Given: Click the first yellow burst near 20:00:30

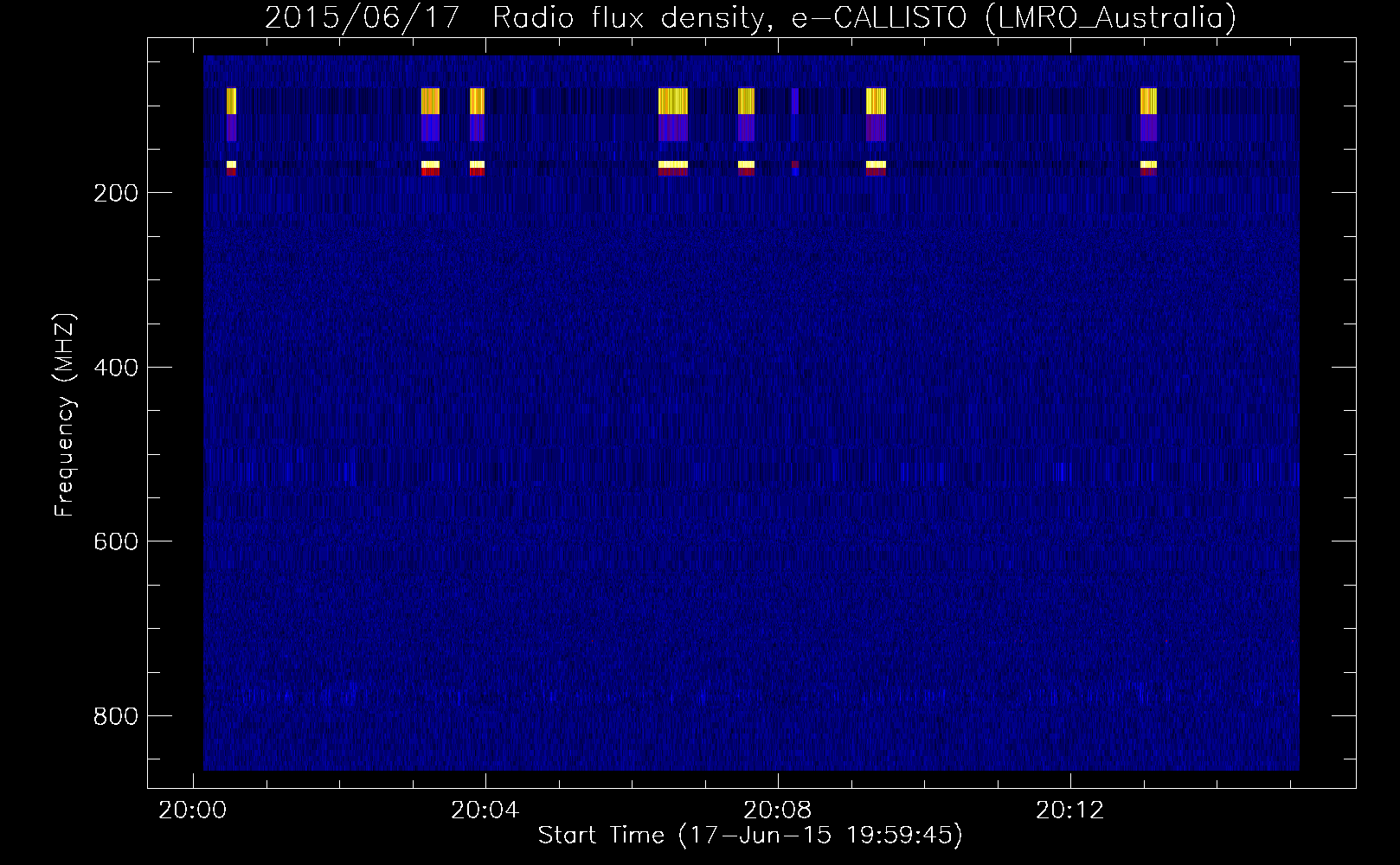Looking at the screenshot, I should (x=231, y=101).
